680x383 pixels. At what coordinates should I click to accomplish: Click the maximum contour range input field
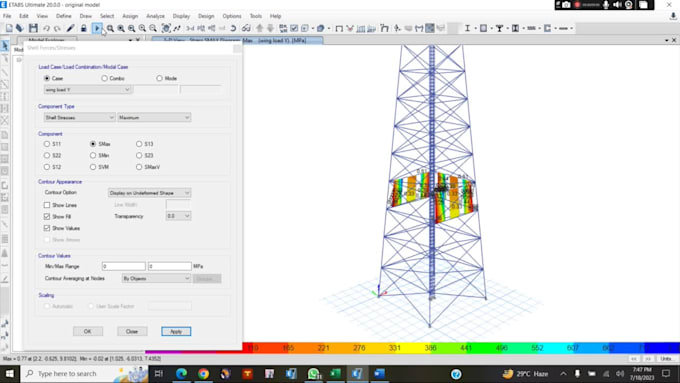pyautogui.click(x=170, y=266)
